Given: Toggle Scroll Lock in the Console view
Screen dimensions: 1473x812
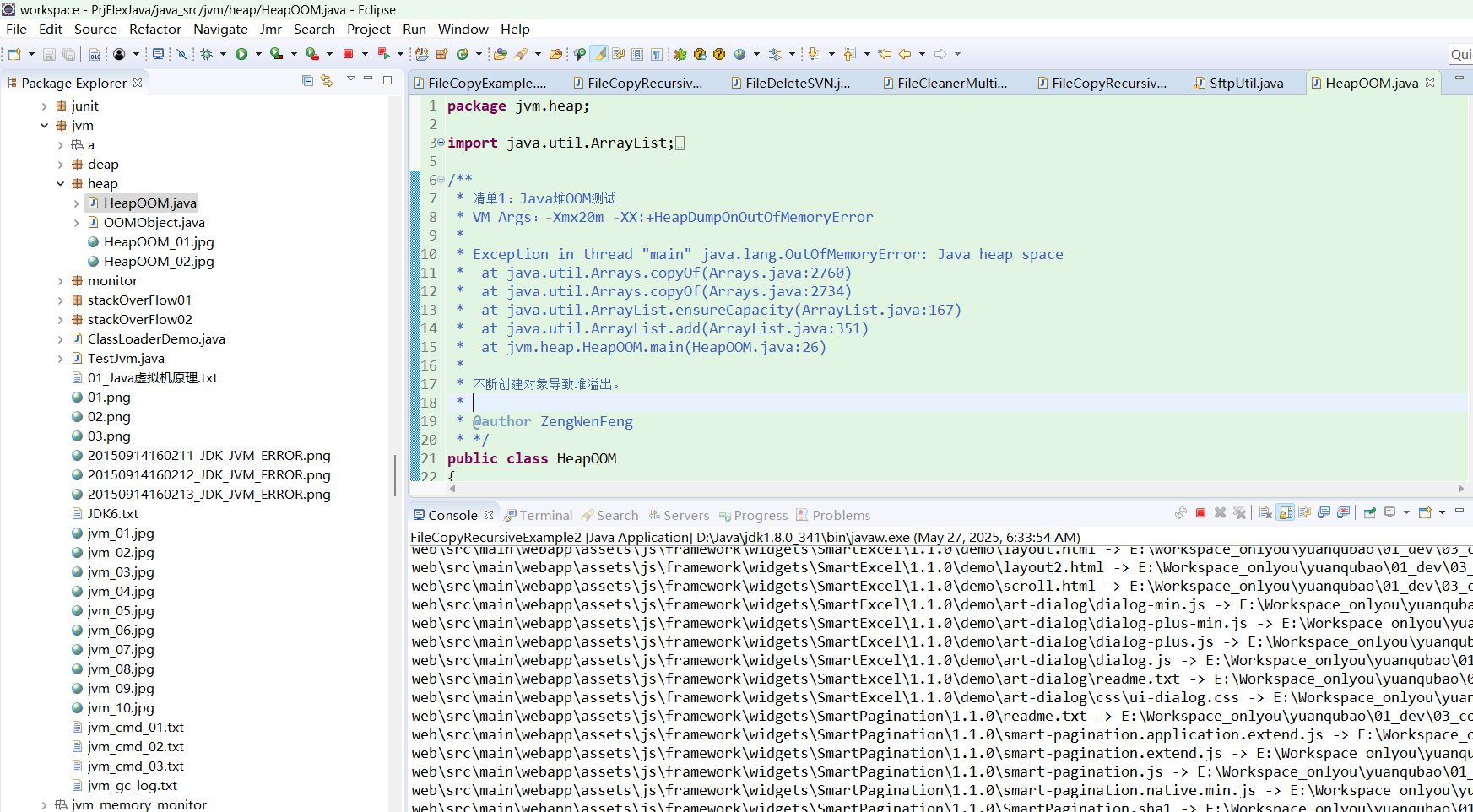Looking at the screenshot, I should (1286, 512).
